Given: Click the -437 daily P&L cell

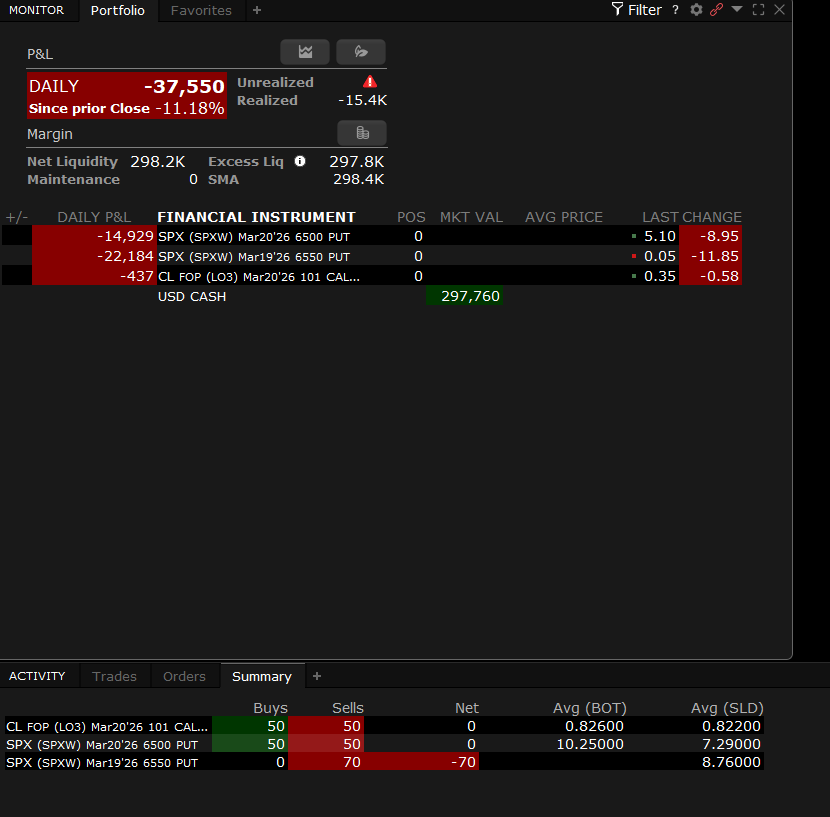Looking at the screenshot, I should 94,276.
